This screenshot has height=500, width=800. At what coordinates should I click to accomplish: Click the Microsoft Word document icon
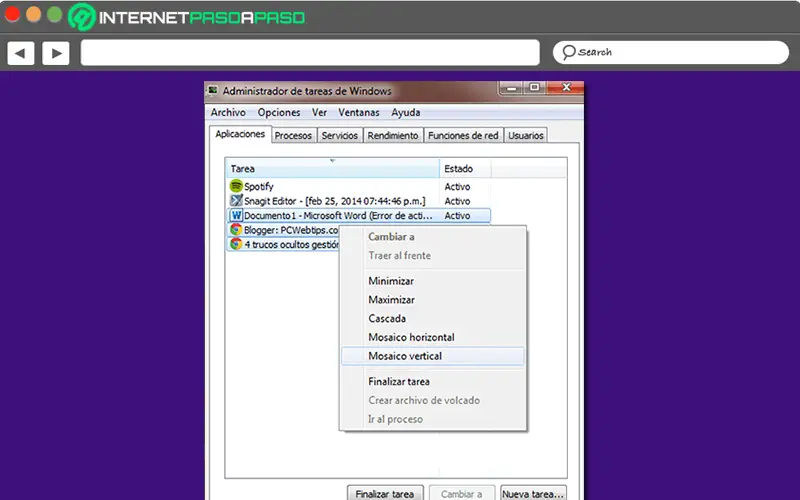coord(236,215)
